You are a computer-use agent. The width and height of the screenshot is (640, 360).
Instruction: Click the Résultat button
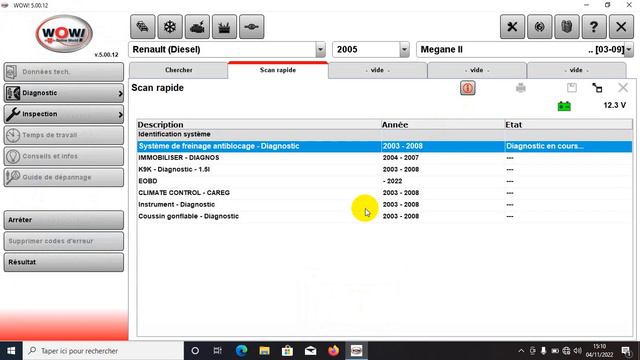coord(64,262)
